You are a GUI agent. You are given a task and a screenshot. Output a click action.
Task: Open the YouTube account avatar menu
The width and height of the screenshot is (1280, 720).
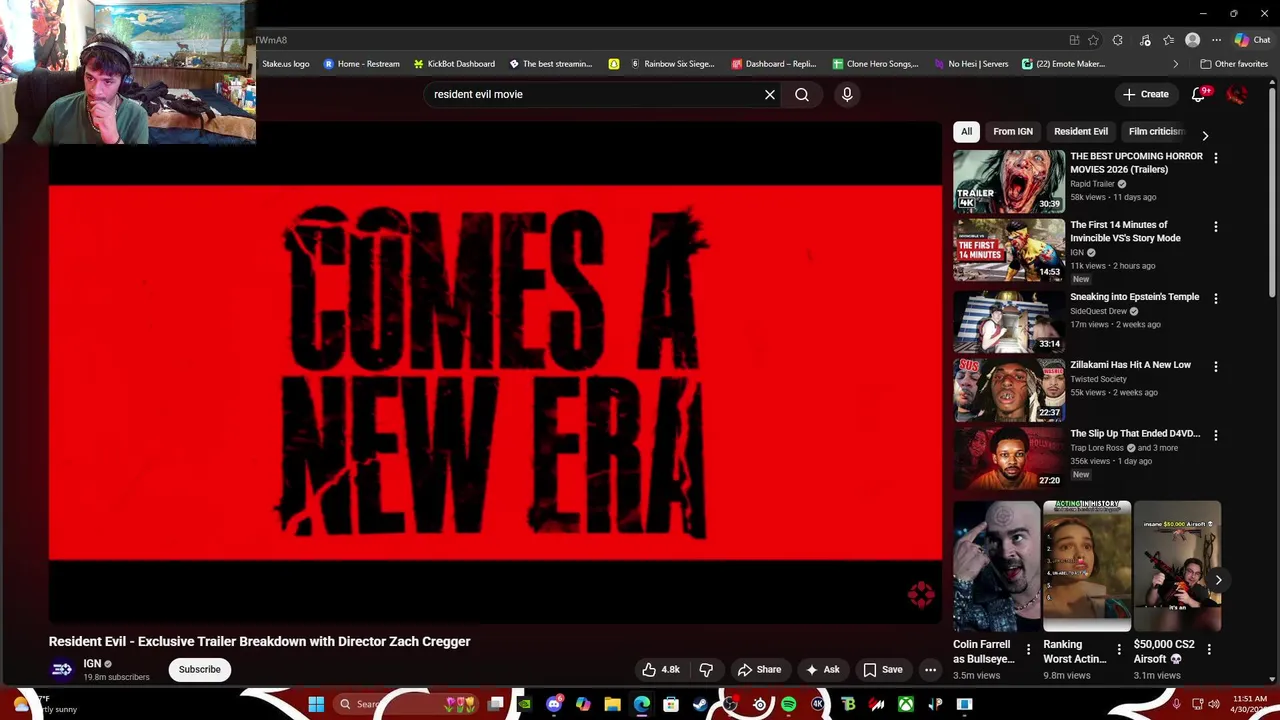pos(1237,94)
